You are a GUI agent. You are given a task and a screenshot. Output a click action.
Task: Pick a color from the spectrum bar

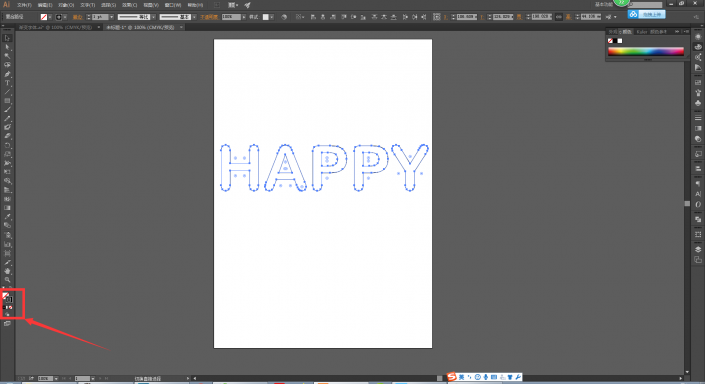[646, 52]
